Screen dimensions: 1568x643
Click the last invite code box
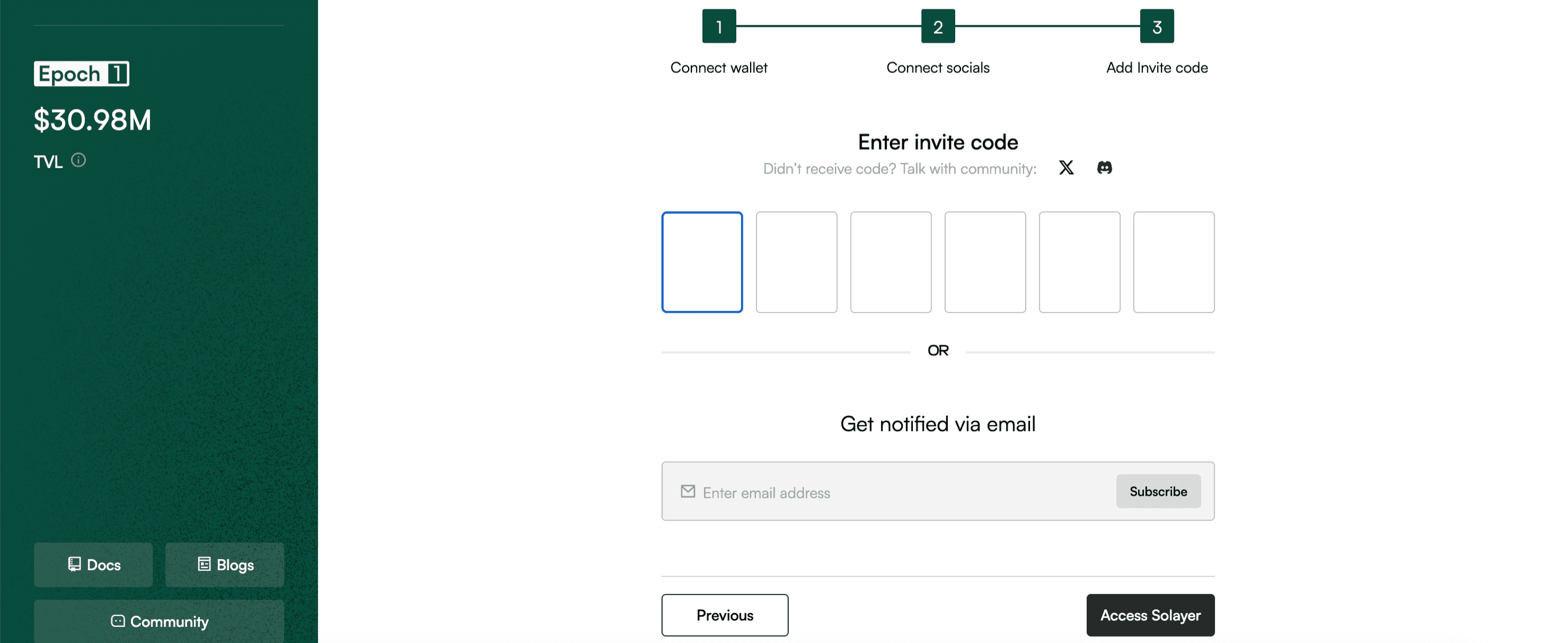[1174, 262]
